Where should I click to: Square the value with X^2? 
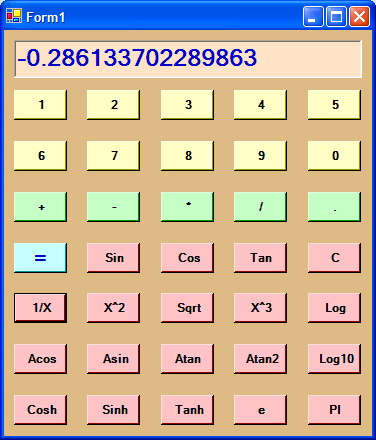click(x=113, y=308)
